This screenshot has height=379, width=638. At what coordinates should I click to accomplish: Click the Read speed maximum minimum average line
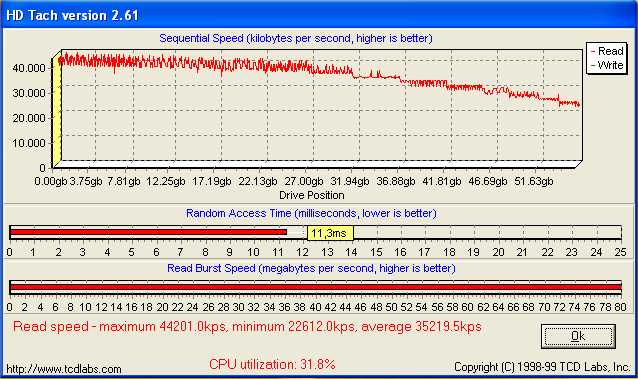(247, 326)
